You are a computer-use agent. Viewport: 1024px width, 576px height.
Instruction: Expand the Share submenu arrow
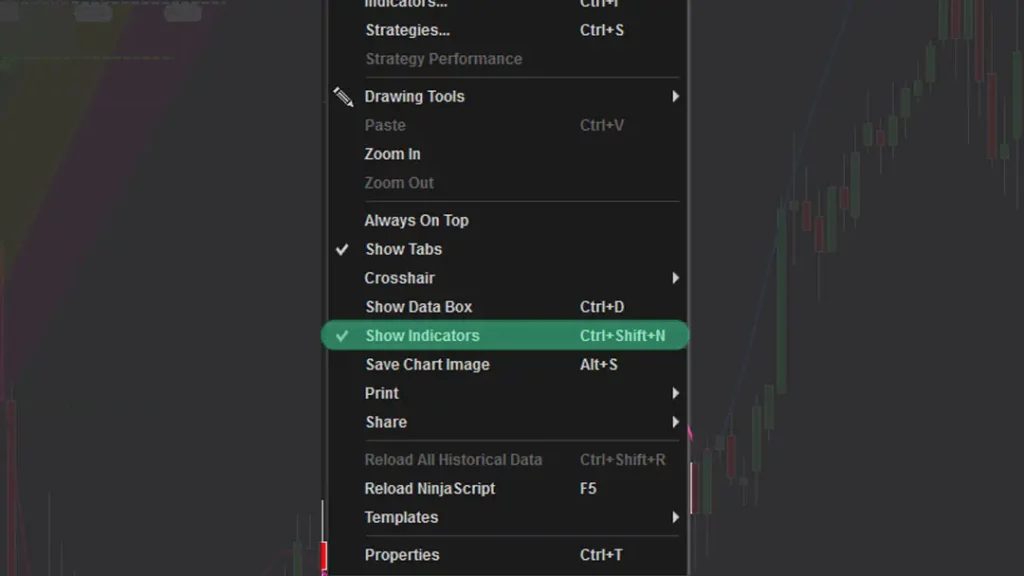[x=675, y=422]
